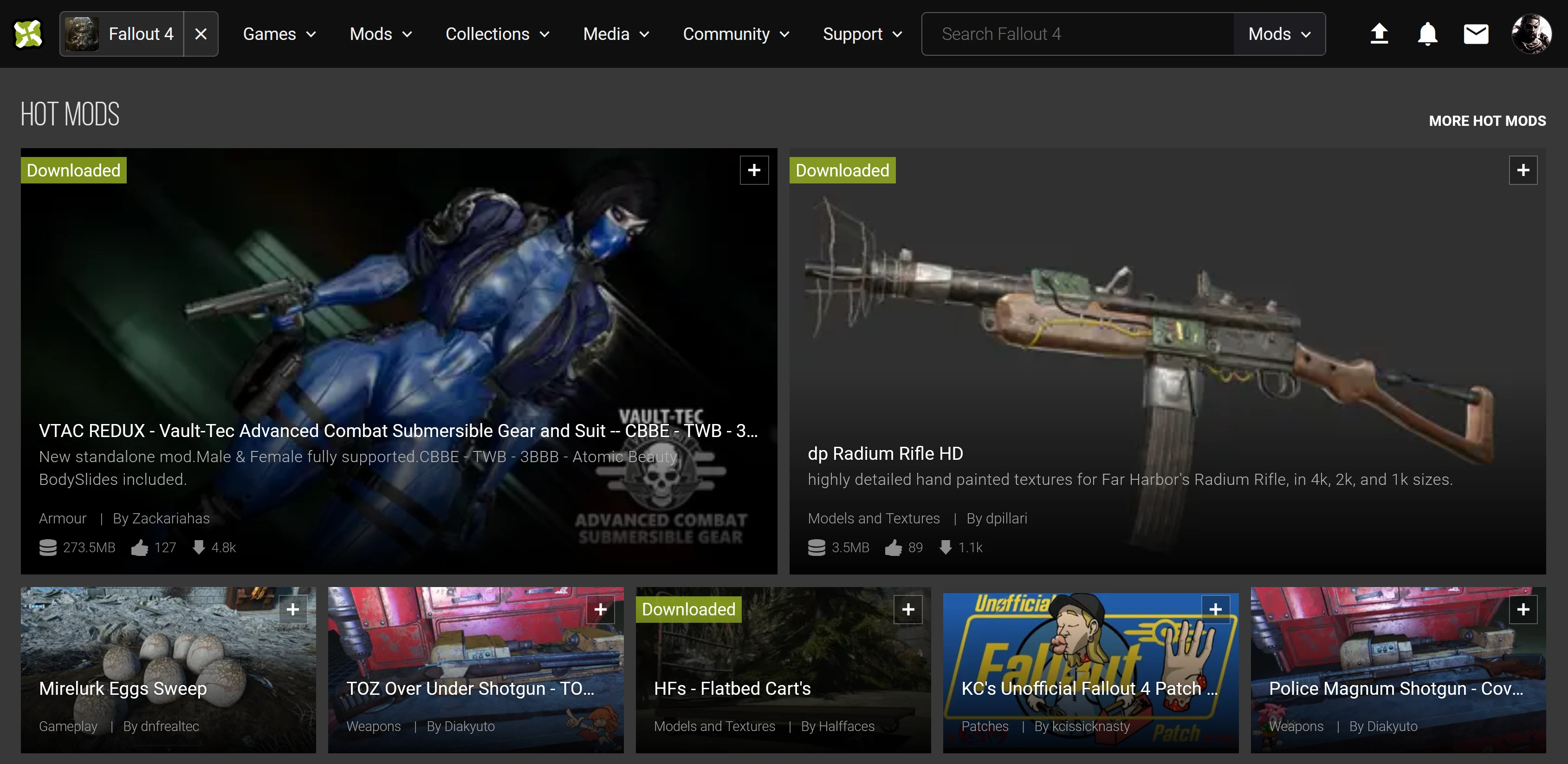Image resolution: width=1568 pixels, height=764 pixels.
Task: Open the dp Radium Rifle HD title
Action: pos(885,454)
